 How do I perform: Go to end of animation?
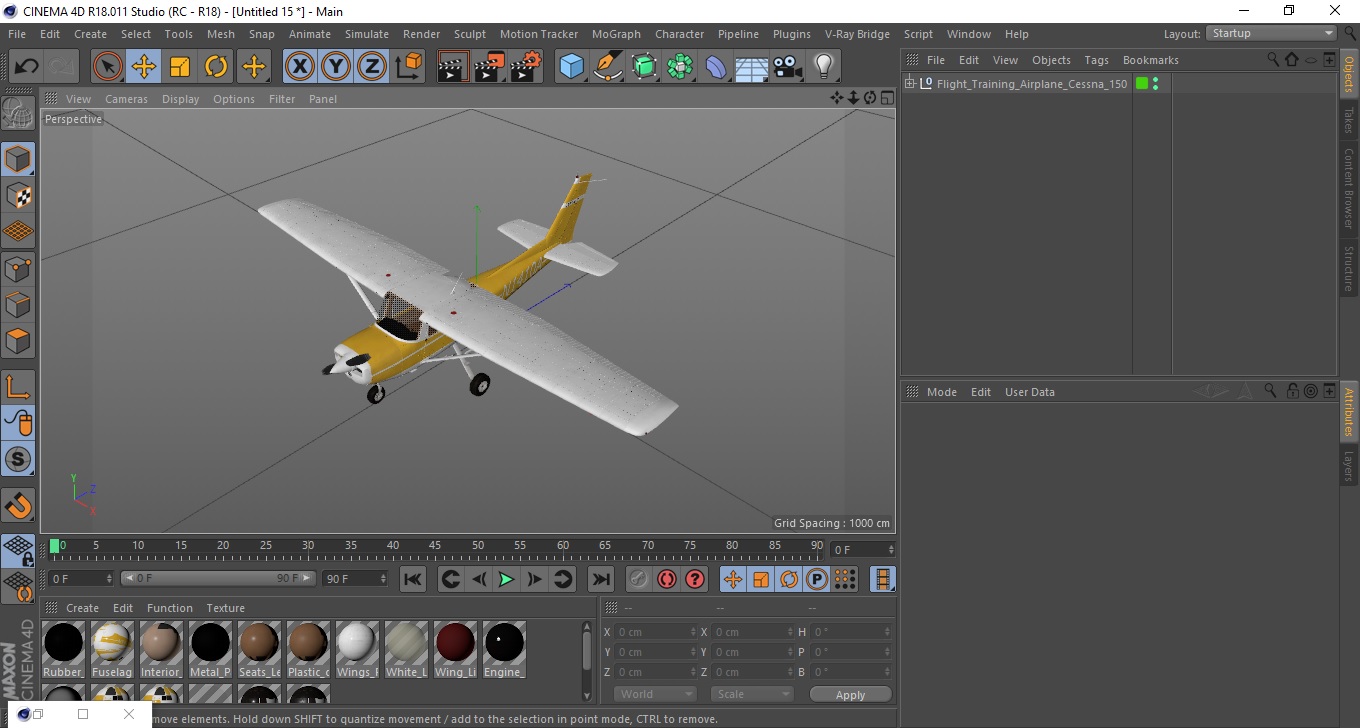(x=600, y=579)
